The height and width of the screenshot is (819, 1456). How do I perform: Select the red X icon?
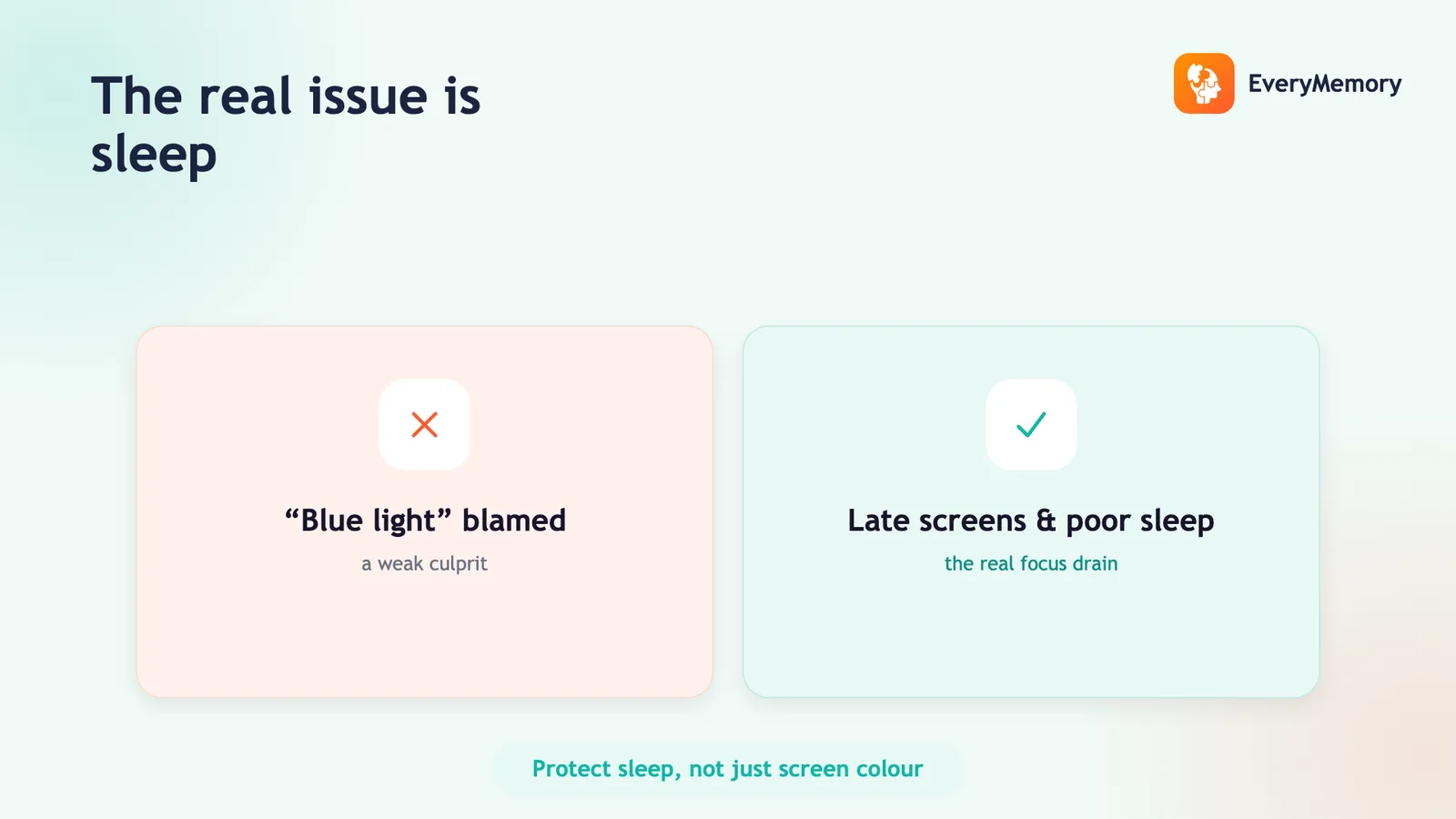click(424, 424)
